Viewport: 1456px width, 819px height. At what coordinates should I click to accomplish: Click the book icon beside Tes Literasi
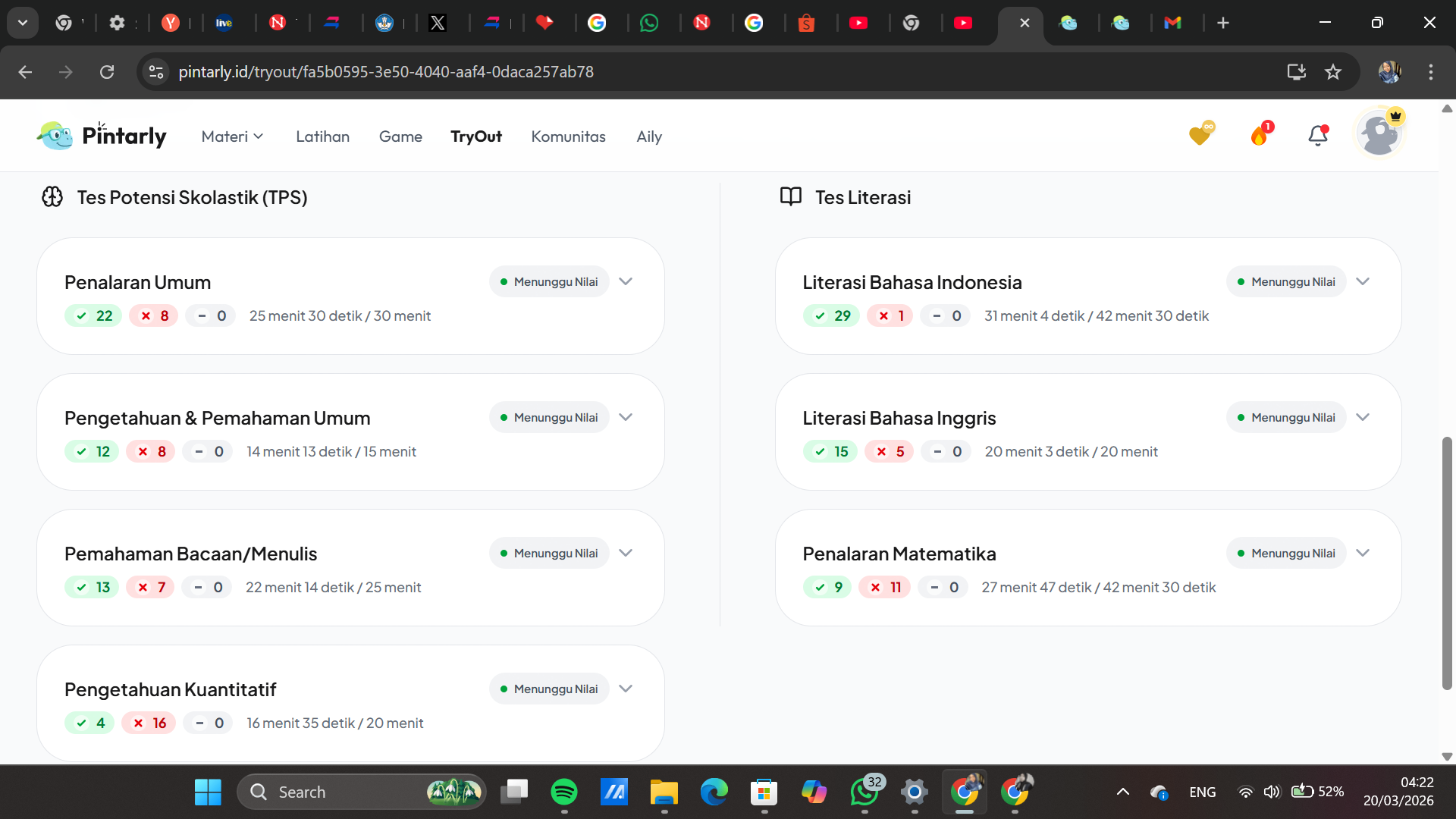[x=791, y=197]
